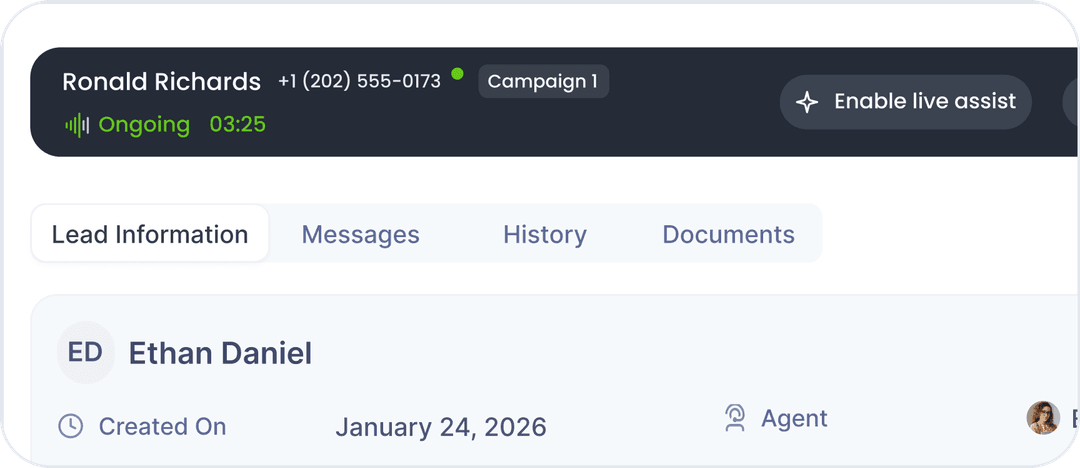Click the clock icon beside Created On
The width and height of the screenshot is (1080, 468).
[x=70, y=427]
